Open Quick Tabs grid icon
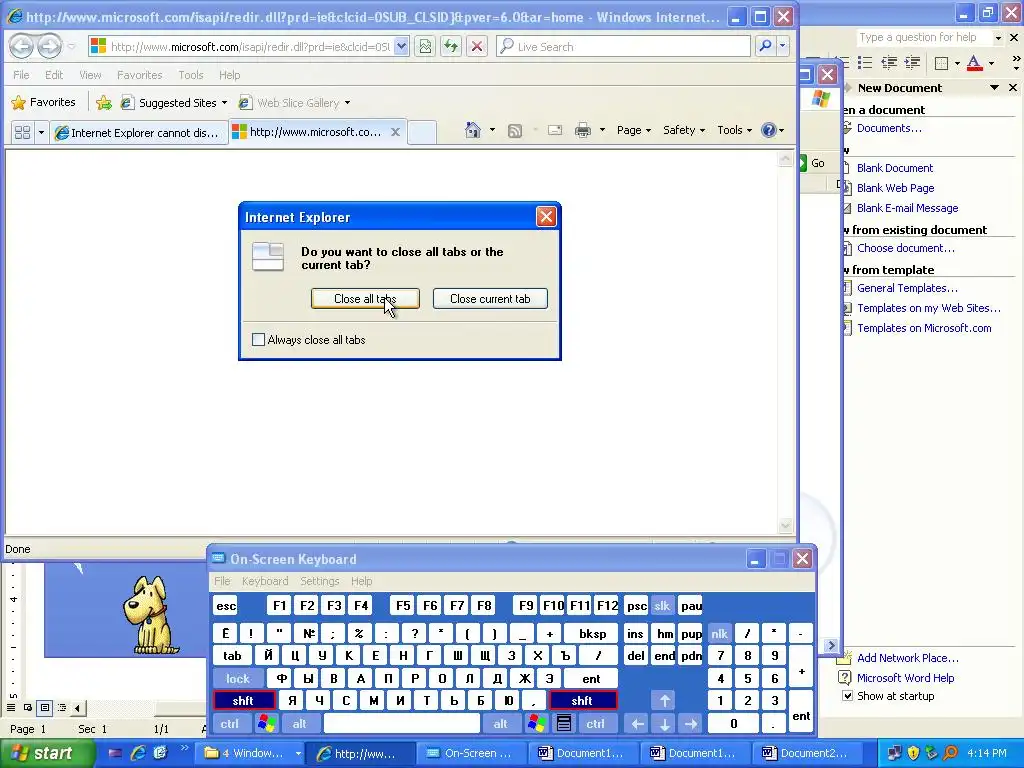The image size is (1024, 768). coord(22,133)
